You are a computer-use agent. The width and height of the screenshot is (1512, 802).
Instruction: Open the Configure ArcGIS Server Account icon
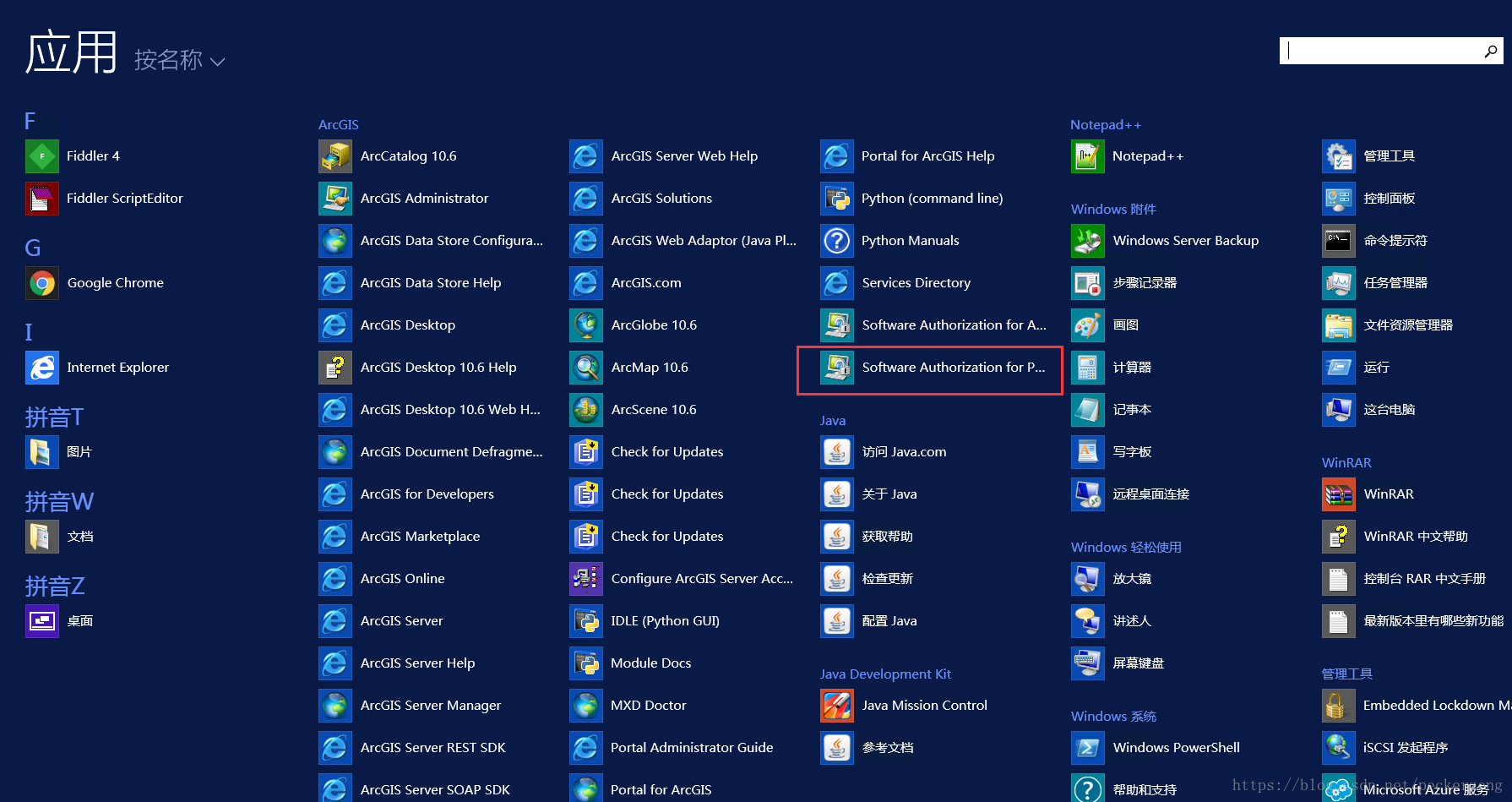tap(586, 579)
